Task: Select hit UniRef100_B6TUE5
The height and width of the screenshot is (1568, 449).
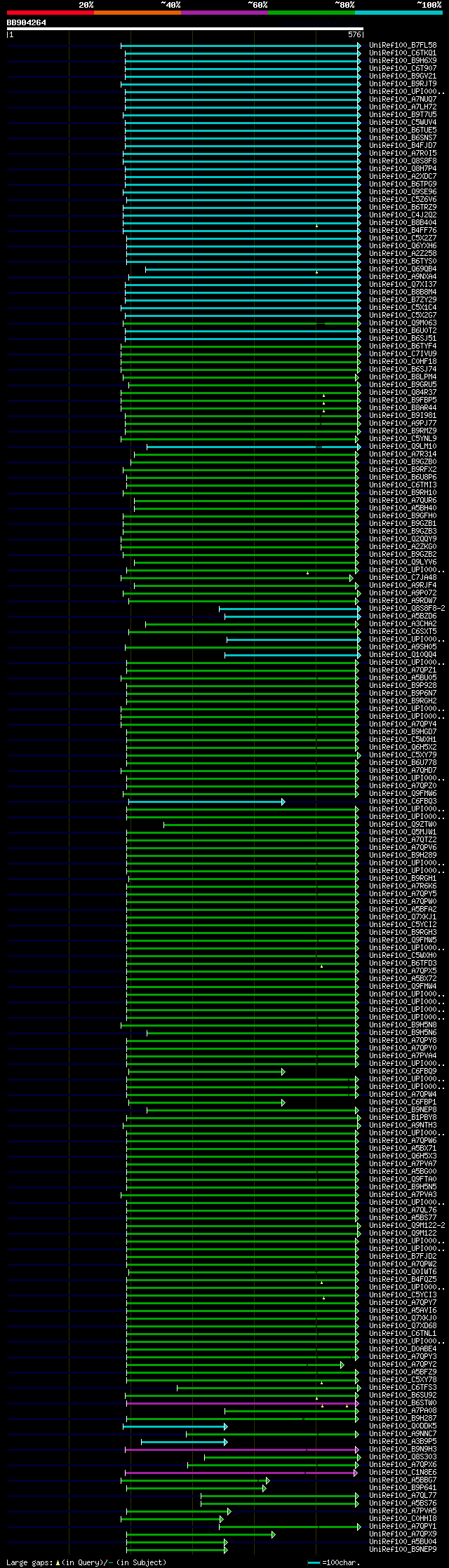Action: coord(403,130)
